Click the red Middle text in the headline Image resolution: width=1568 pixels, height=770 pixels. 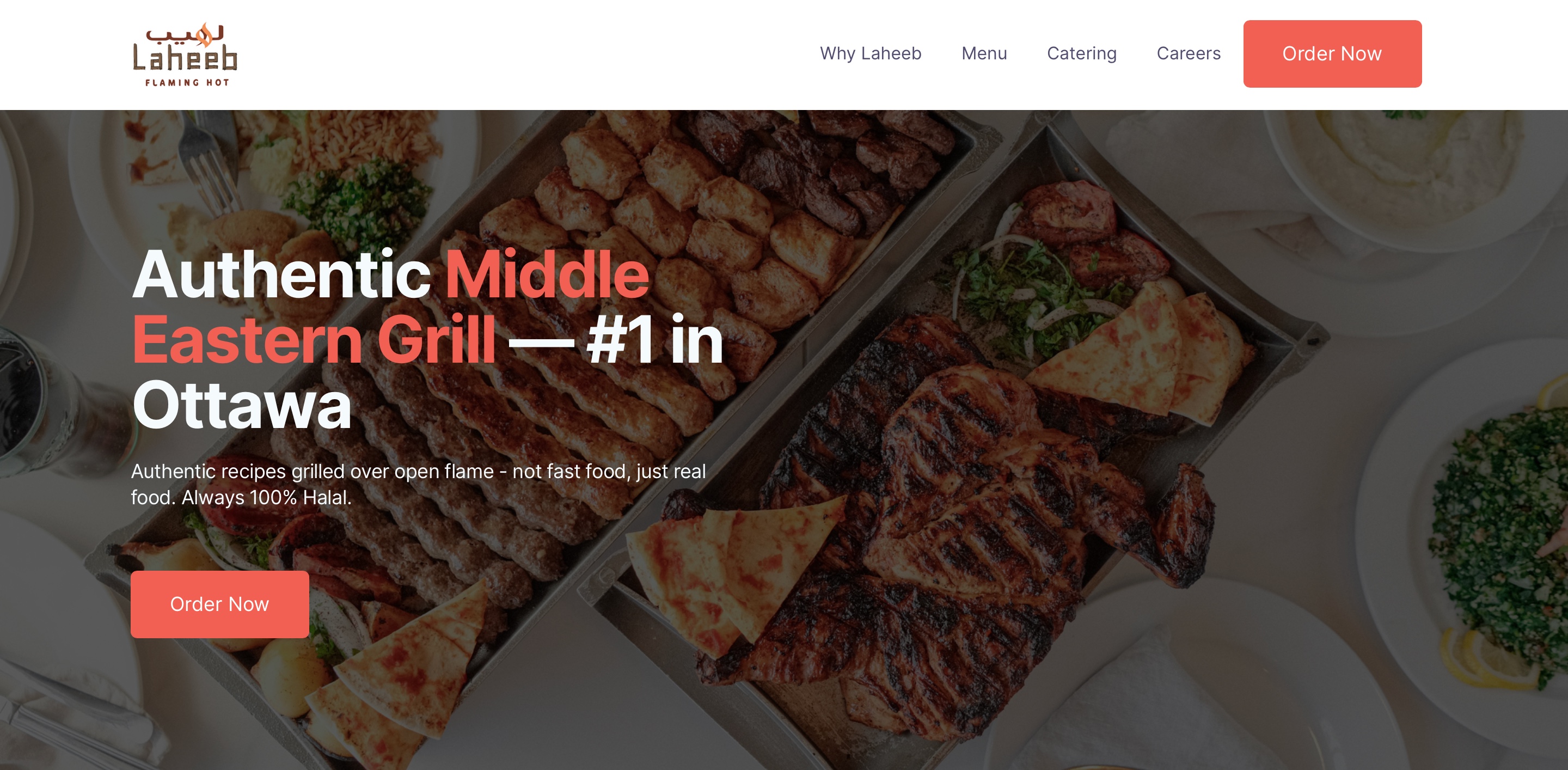pyautogui.click(x=548, y=274)
